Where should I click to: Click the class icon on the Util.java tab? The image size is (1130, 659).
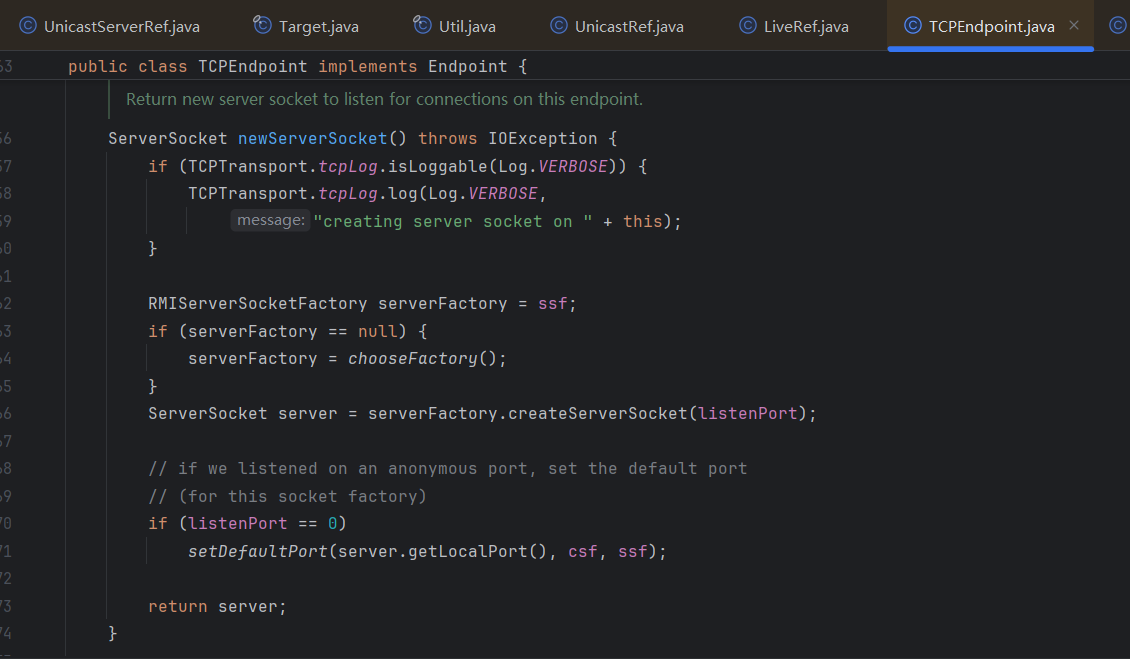tap(422, 26)
